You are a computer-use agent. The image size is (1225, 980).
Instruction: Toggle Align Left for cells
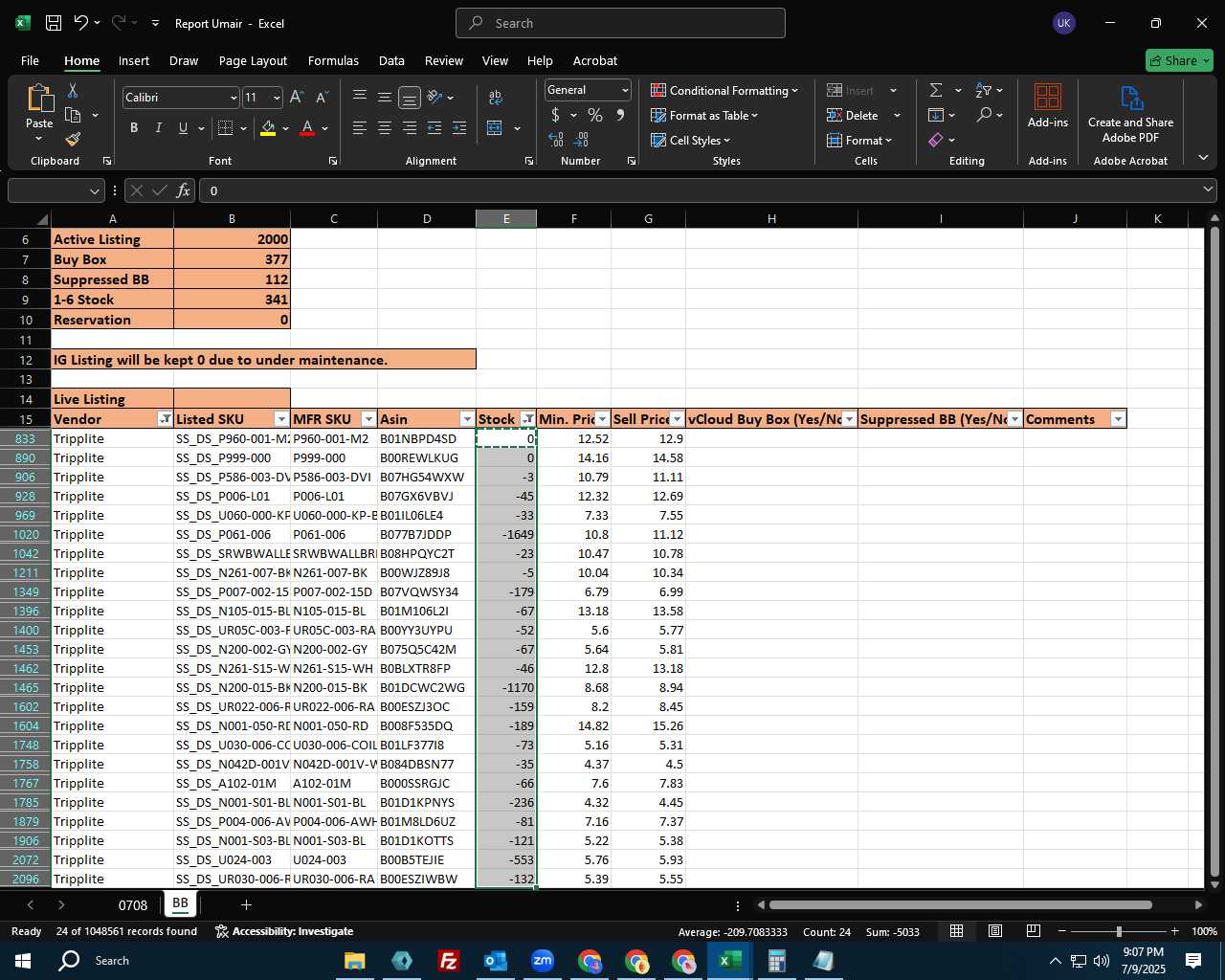coord(360,127)
